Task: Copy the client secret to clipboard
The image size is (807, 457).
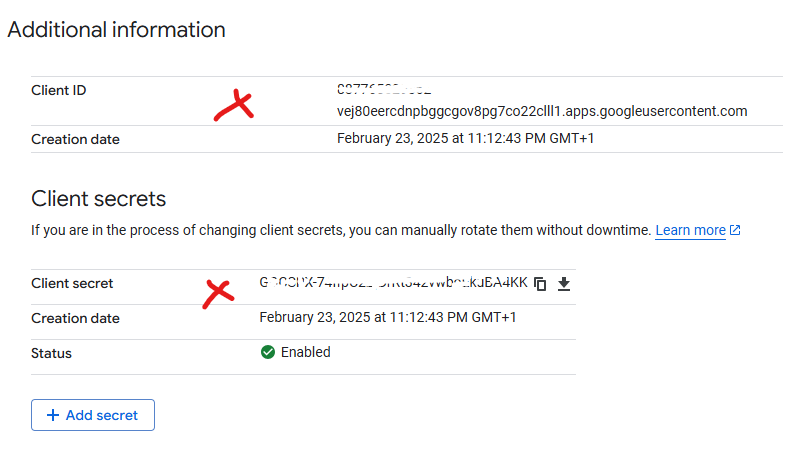Action: 540,284
